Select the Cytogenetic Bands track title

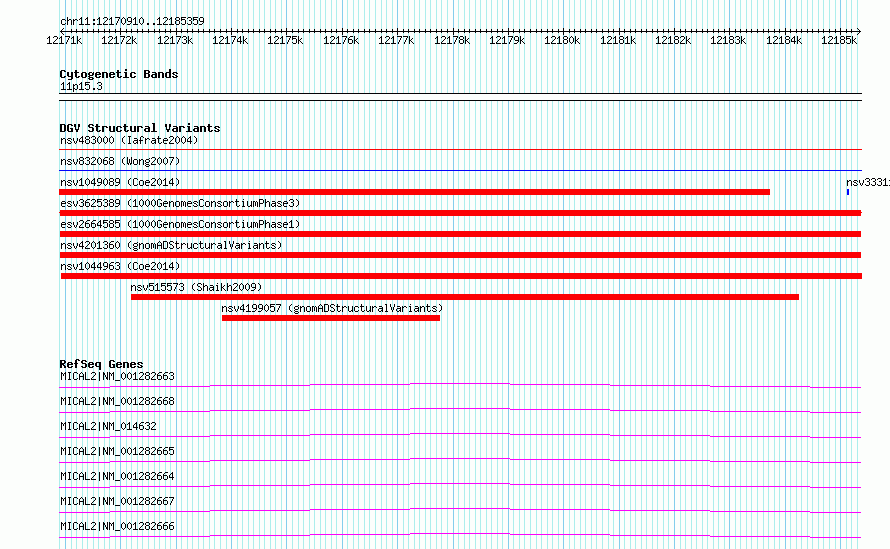point(119,74)
